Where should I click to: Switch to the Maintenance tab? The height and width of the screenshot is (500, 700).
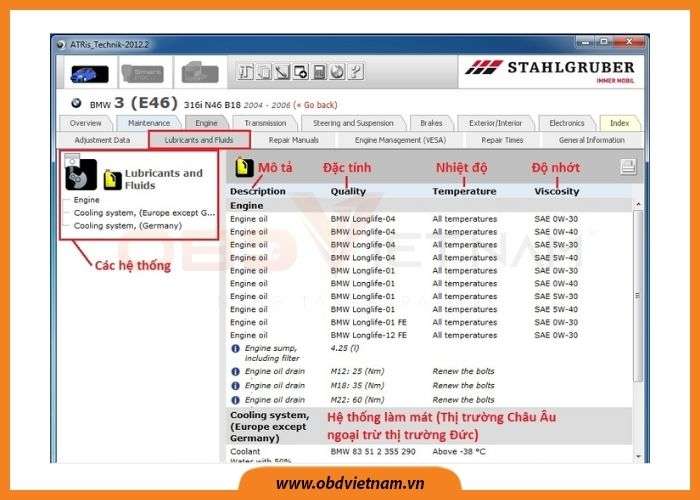click(x=149, y=123)
